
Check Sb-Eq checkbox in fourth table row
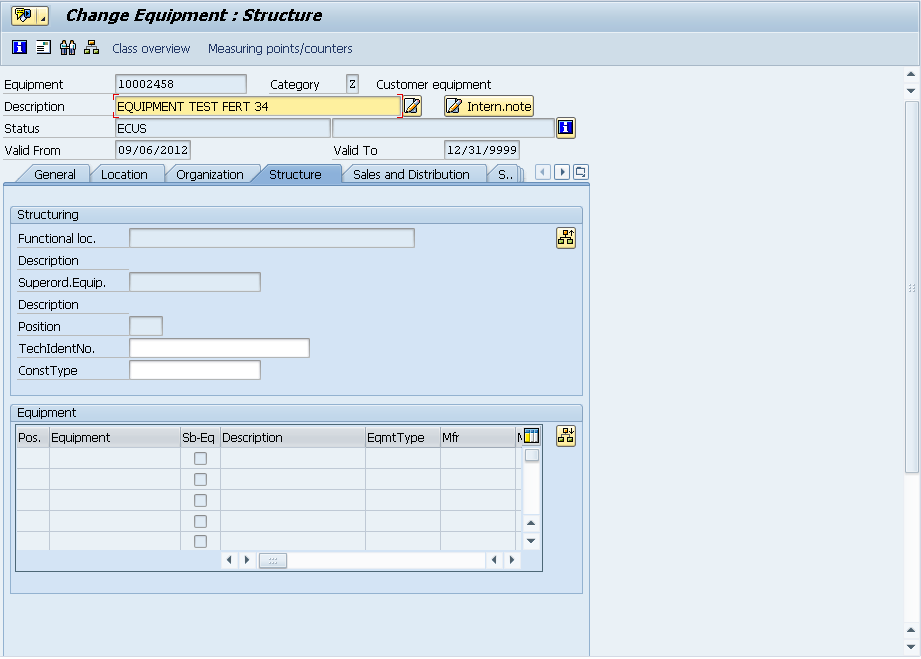[x=200, y=522]
